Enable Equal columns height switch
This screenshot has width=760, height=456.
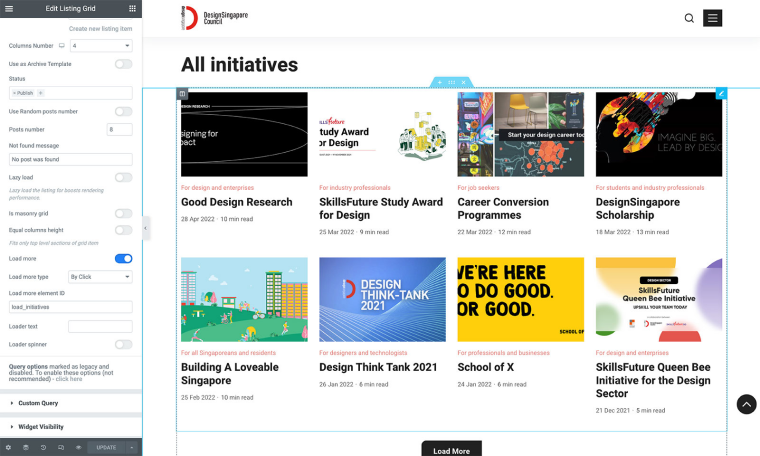click(124, 230)
